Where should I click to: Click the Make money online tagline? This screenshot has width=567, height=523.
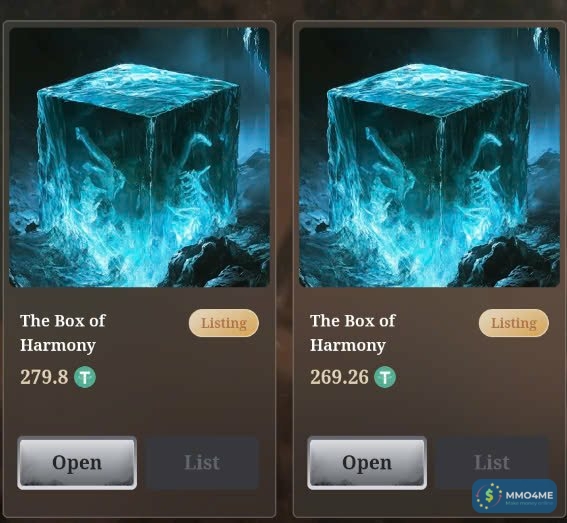529,503
